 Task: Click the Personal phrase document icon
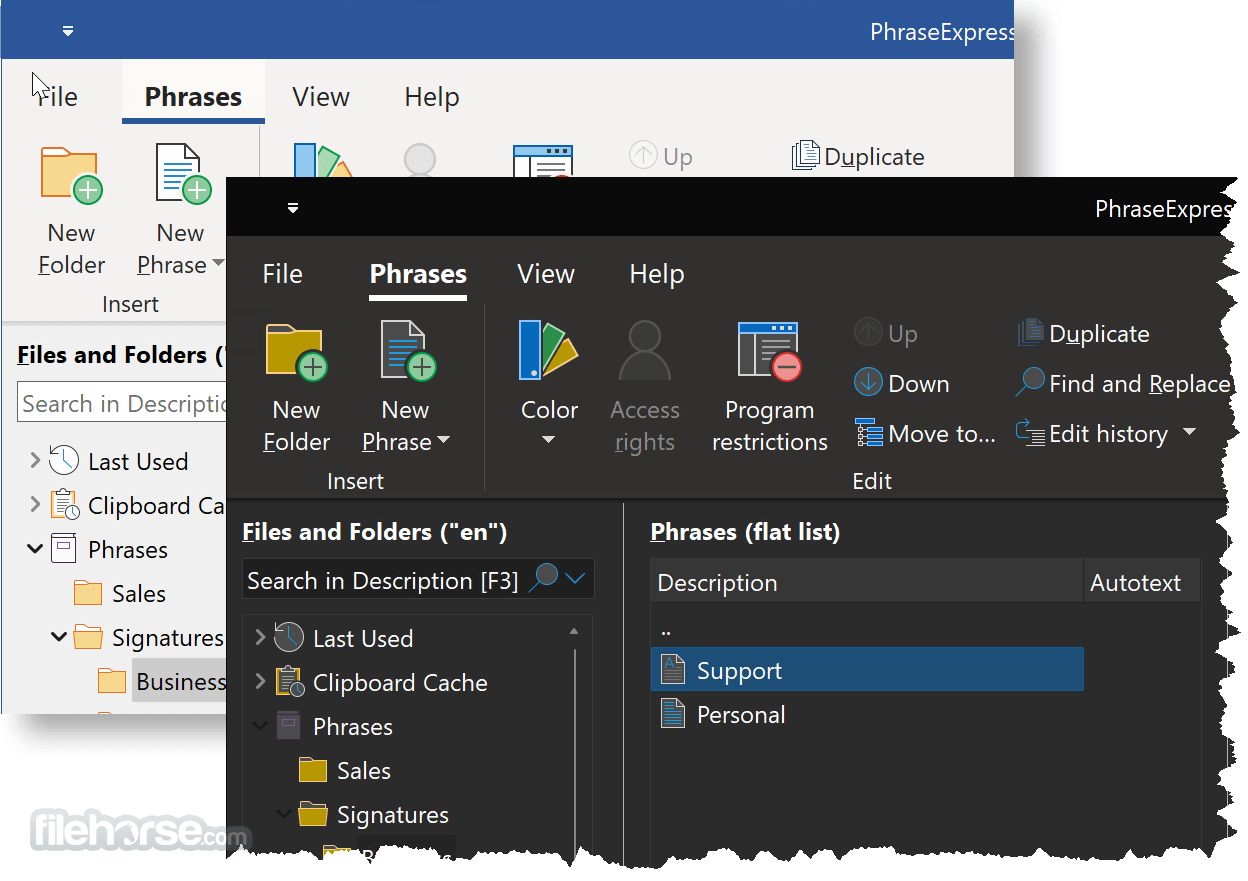click(673, 714)
